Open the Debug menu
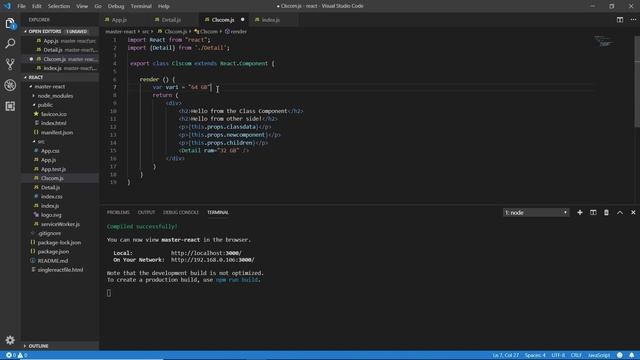The image size is (640, 360). coord(116,6)
